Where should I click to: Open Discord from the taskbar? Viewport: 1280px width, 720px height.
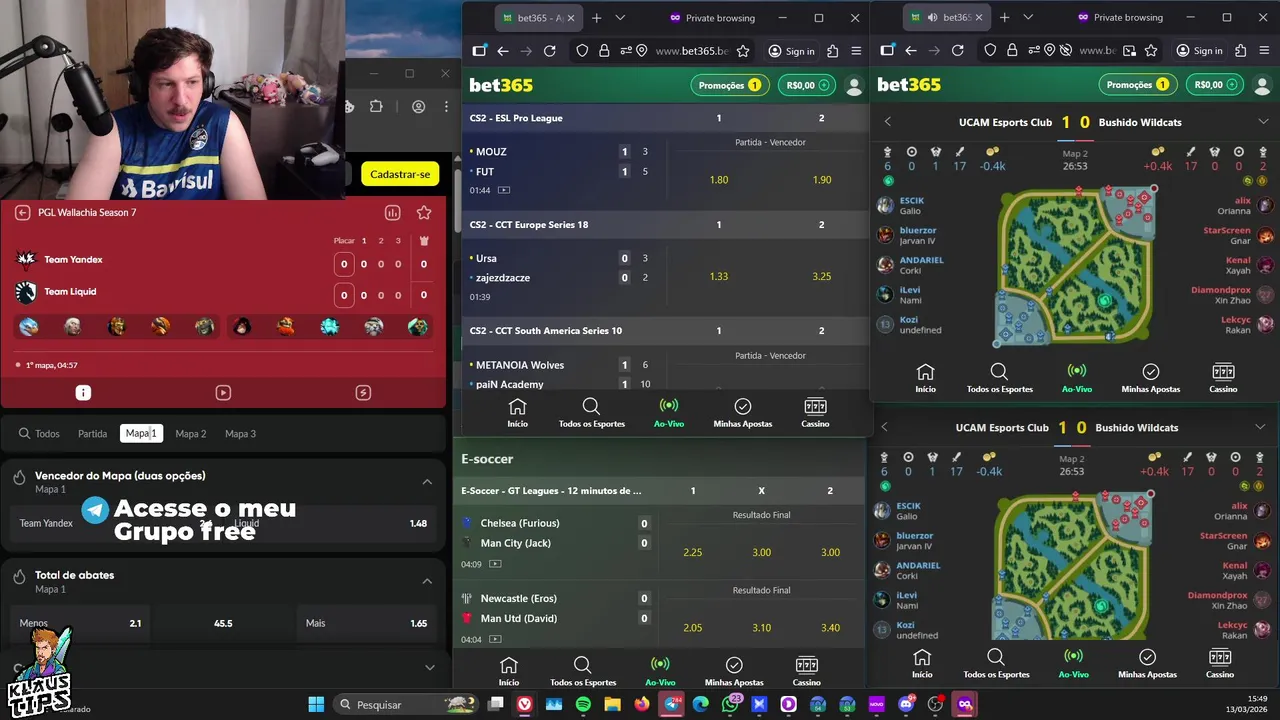[906, 704]
